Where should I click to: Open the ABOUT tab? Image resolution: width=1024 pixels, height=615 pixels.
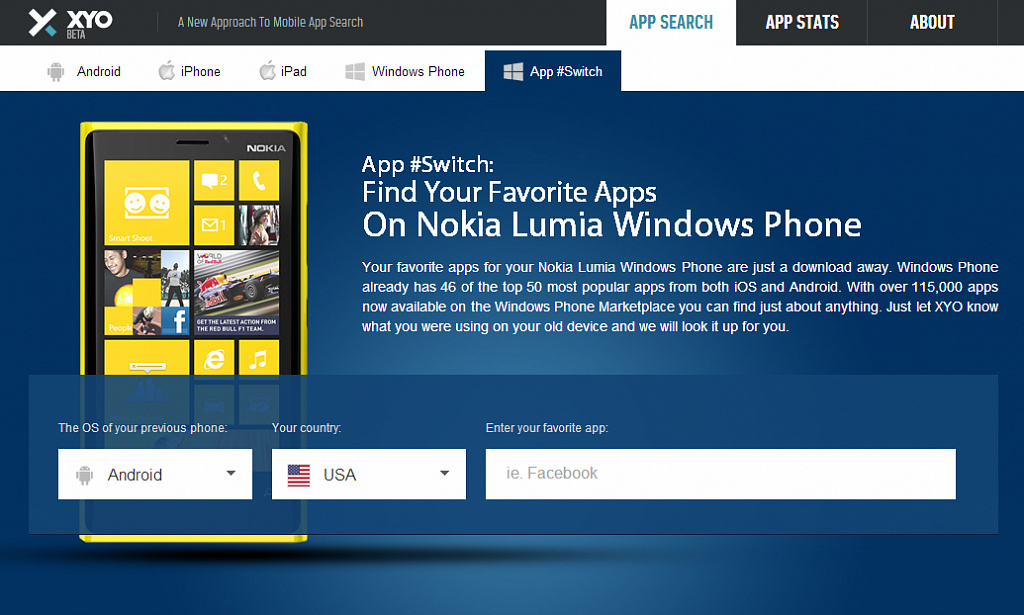tap(932, 23)
